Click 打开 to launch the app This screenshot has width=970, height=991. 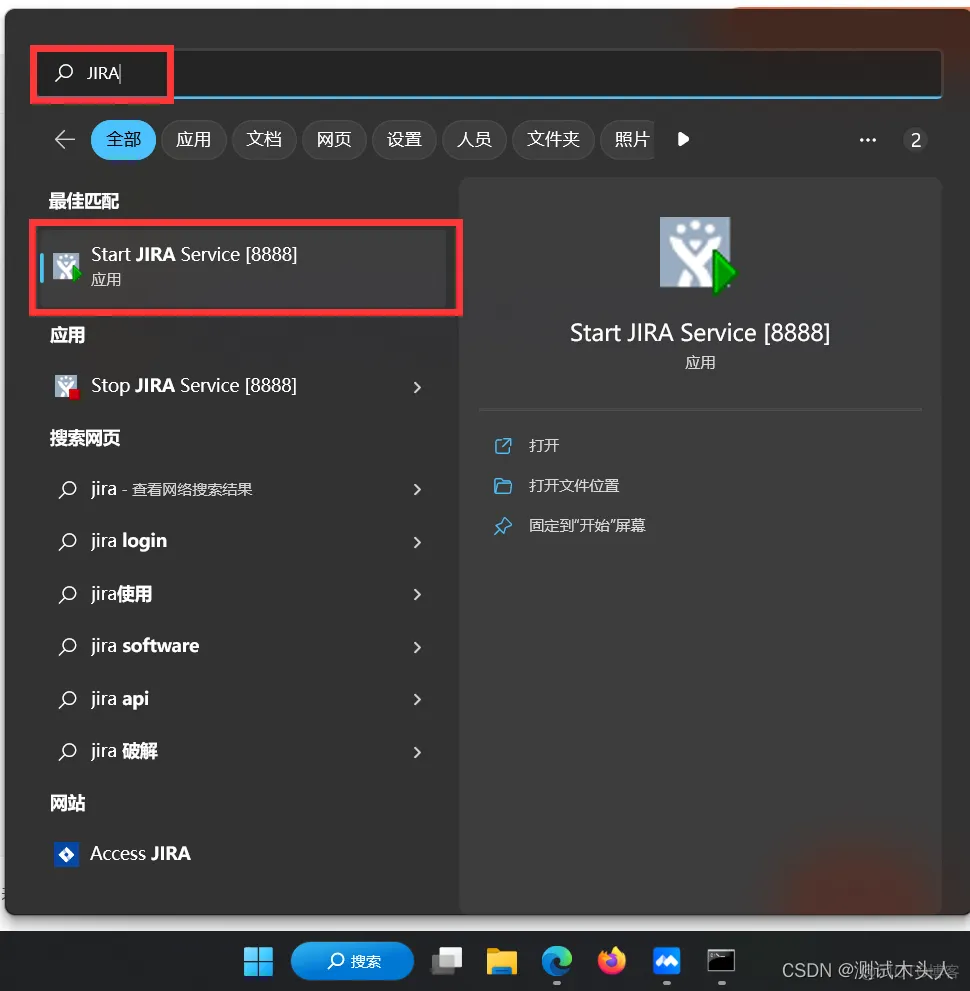(x=544, y=446)
